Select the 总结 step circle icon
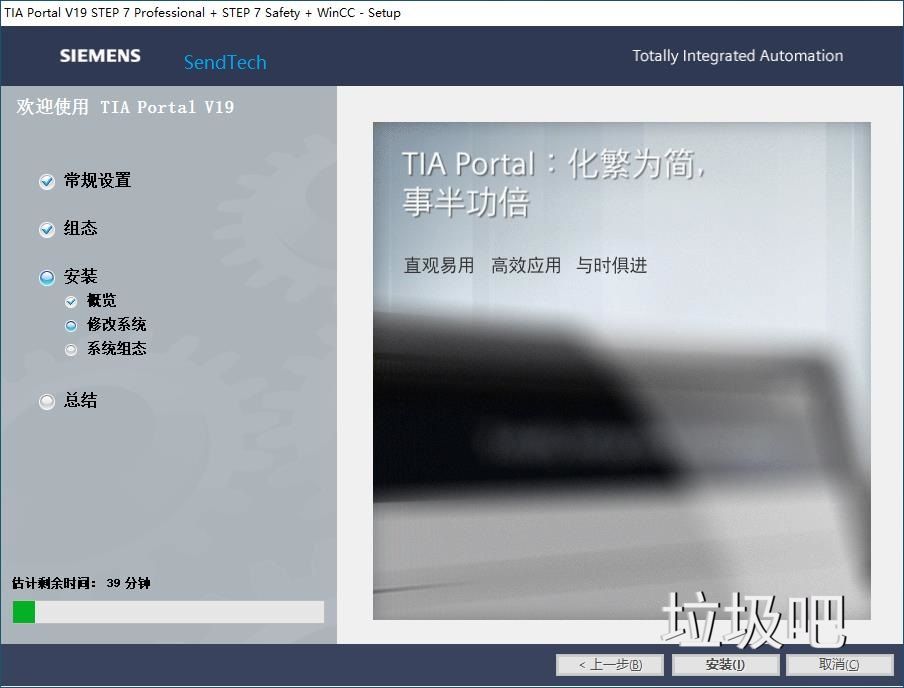The height and width of the screenshot is (688, 904). (x=46, y=400)
